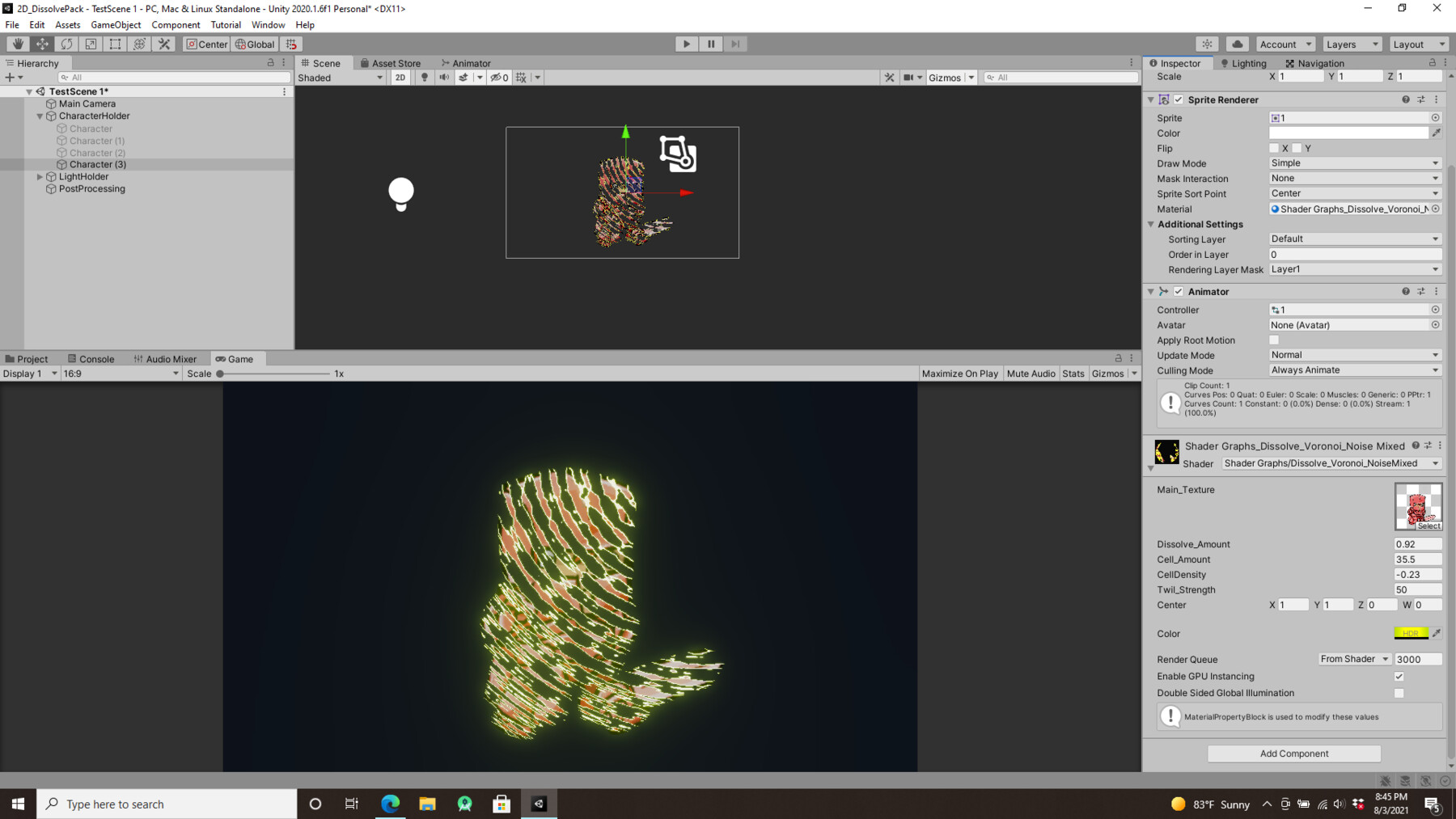Collapse the Additional Settings section

coord(1152,224)
